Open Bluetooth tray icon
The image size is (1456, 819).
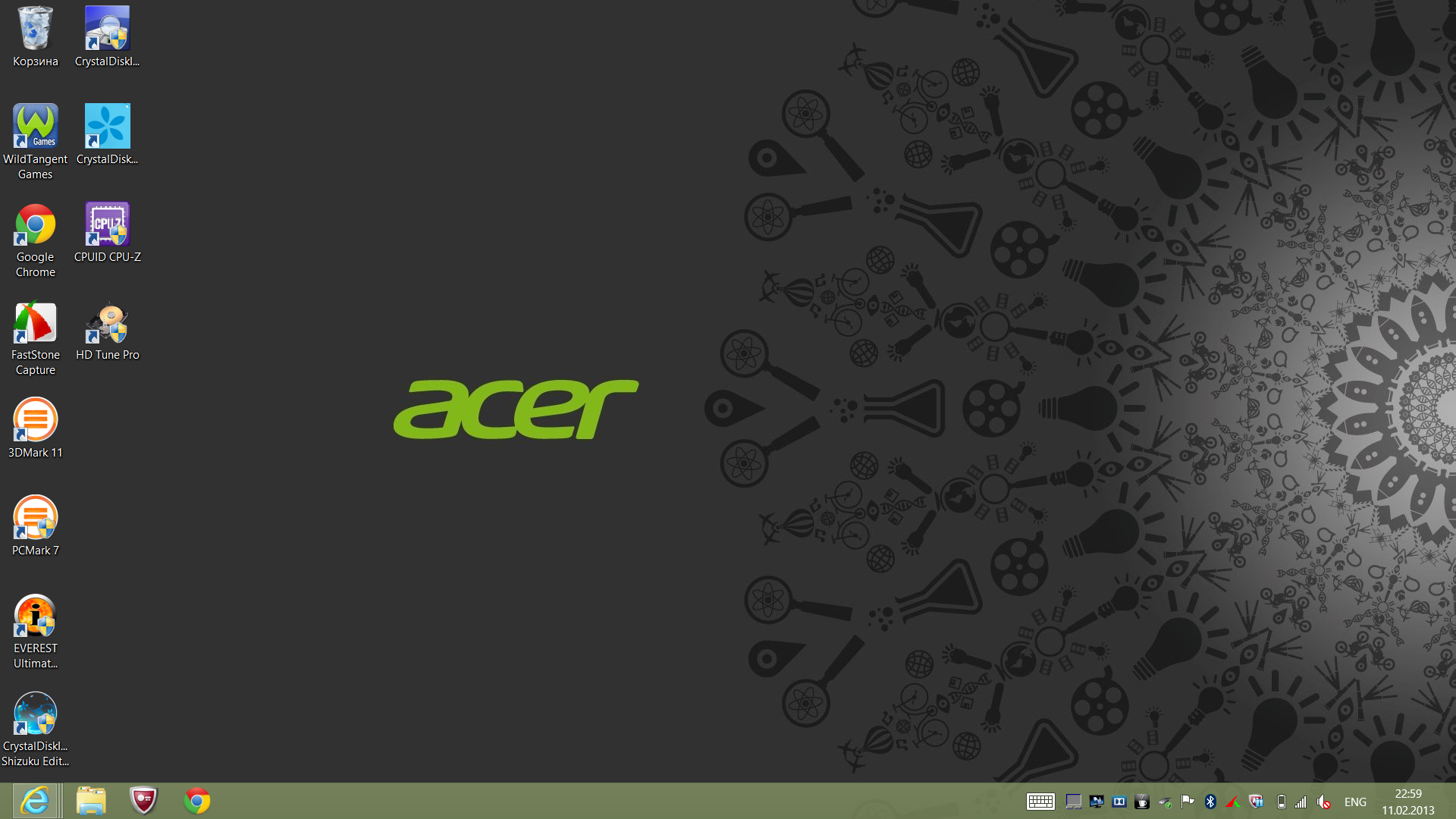click(x=1210, y=802)
